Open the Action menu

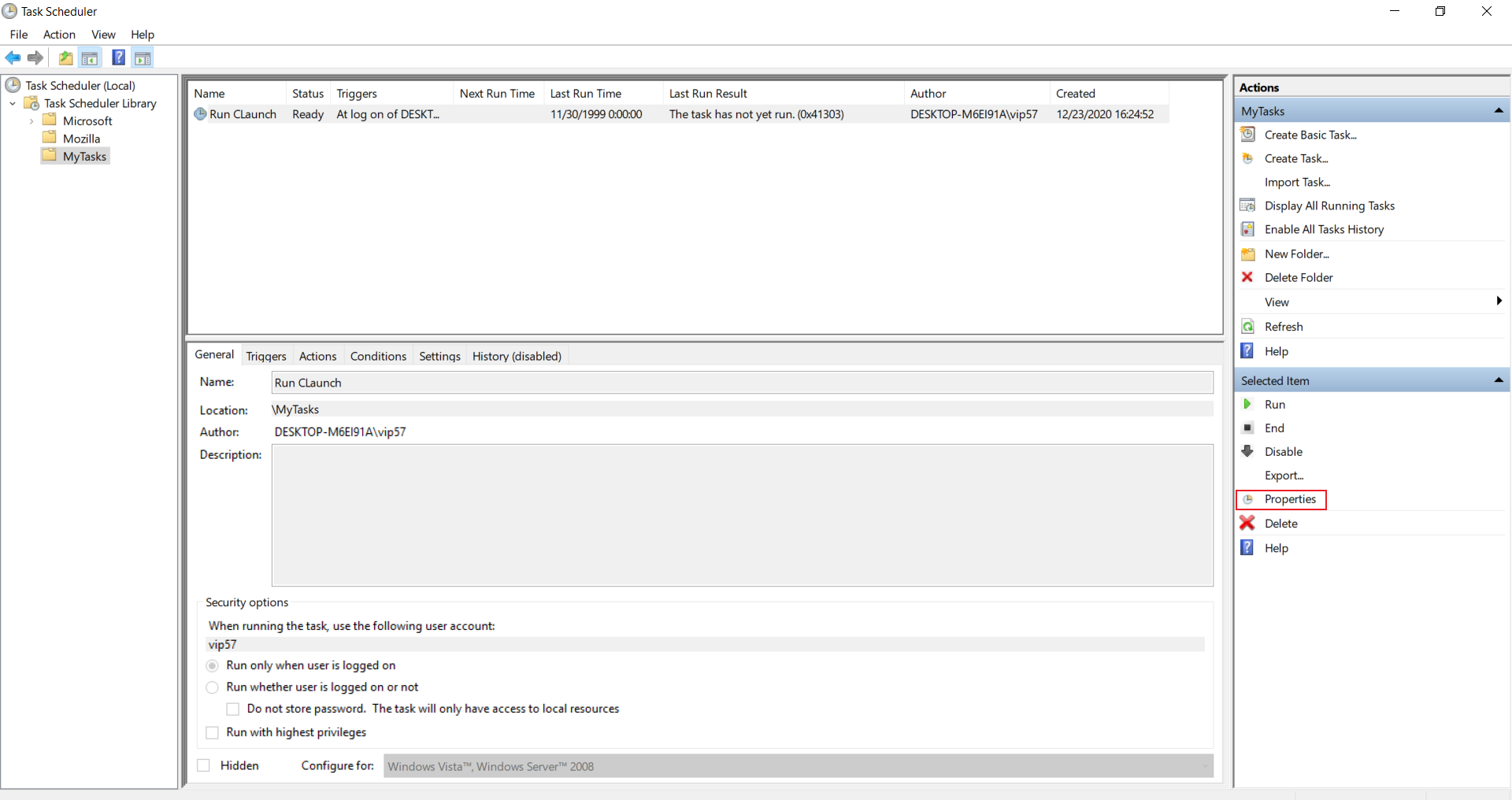point(58,35)
